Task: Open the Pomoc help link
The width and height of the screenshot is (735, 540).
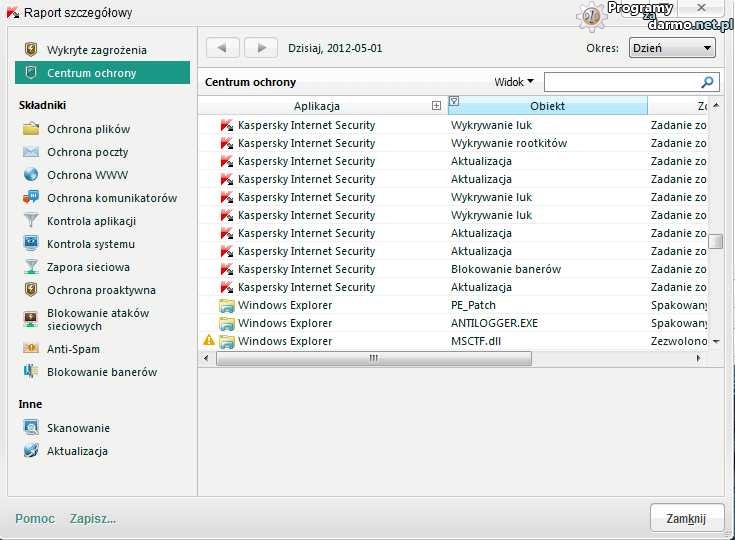Action: tap(35, 518)
